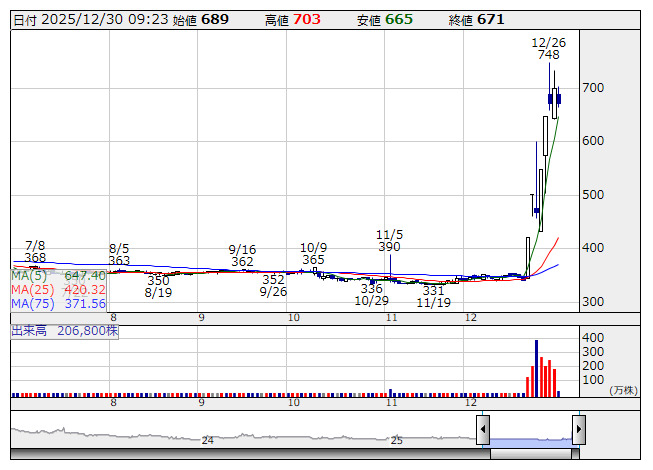The height and width of the screenshot is (470, 653).
Task: Click the 24 year marker in overview
Action: [208, 440]
